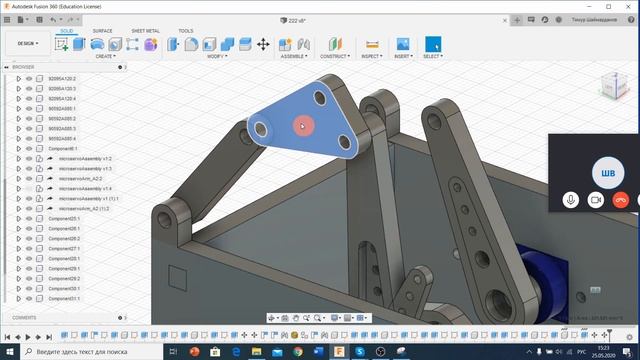Click the Insert image icon

pos(403,44)
